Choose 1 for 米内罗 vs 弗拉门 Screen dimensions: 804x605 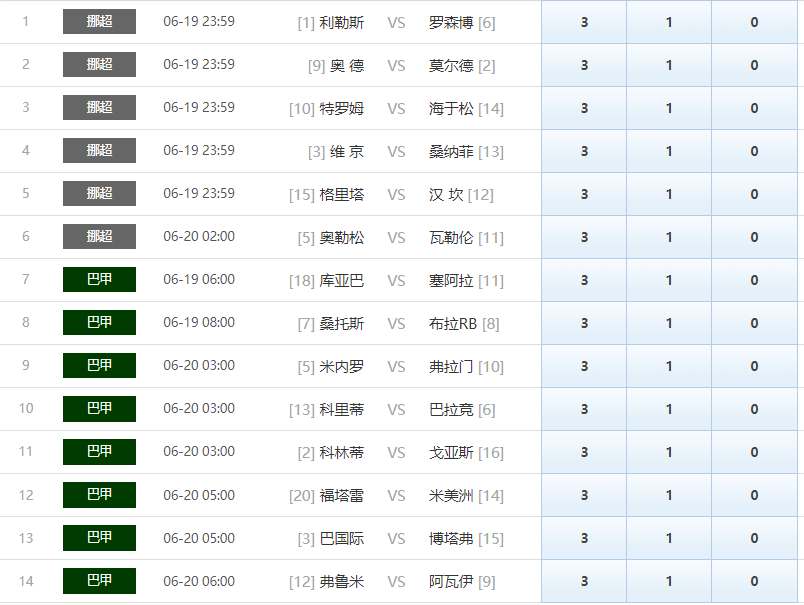669,367
